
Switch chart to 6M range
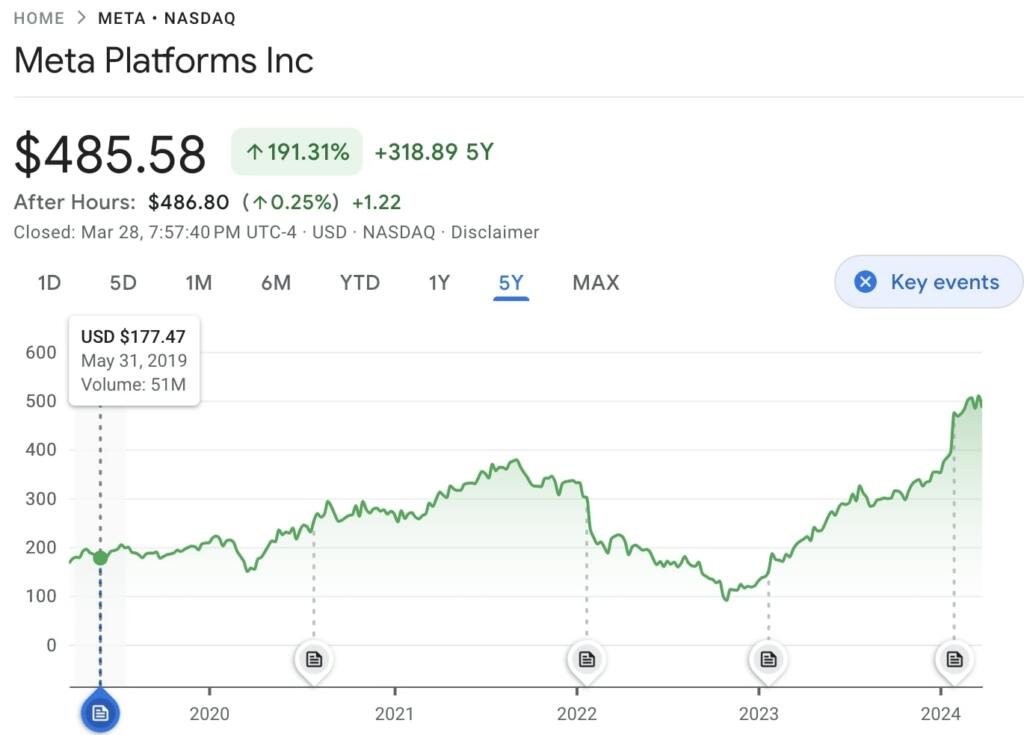276,283
